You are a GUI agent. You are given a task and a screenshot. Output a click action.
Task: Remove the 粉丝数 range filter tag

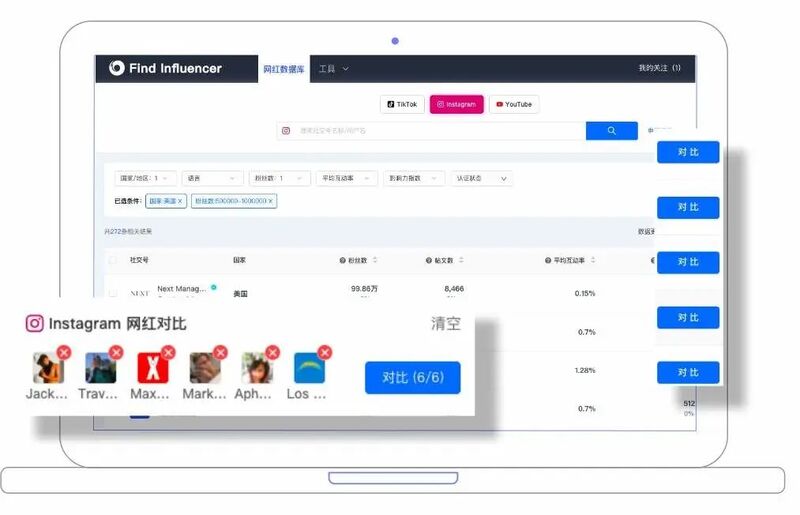(x=270, y=201)
